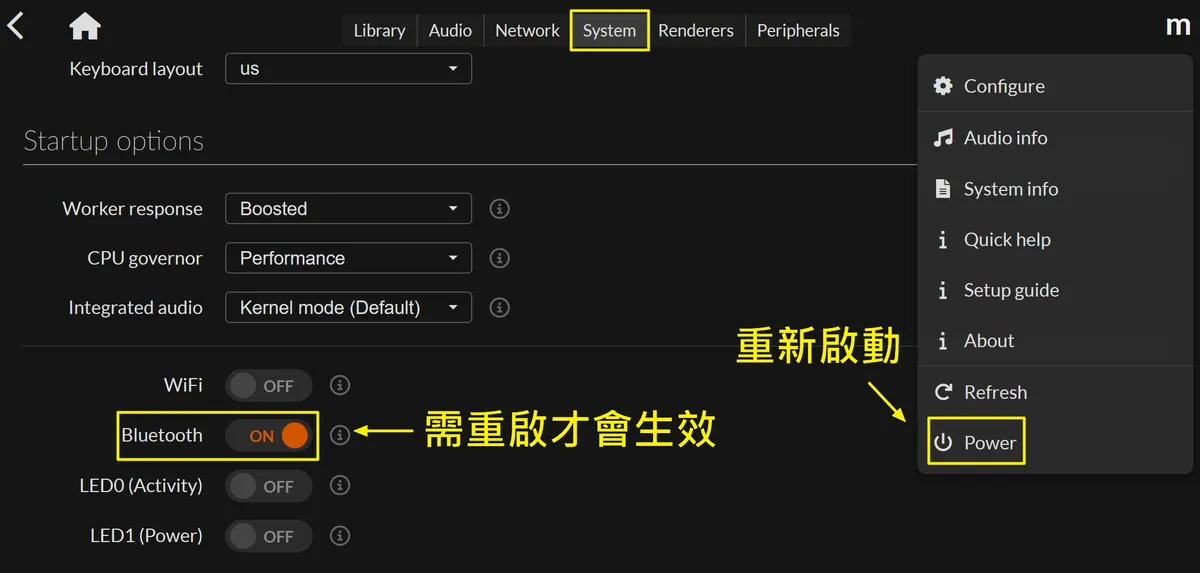1200x573 pixels.
Task: Switch to the Library tab
Action: (x=379, y=30)
